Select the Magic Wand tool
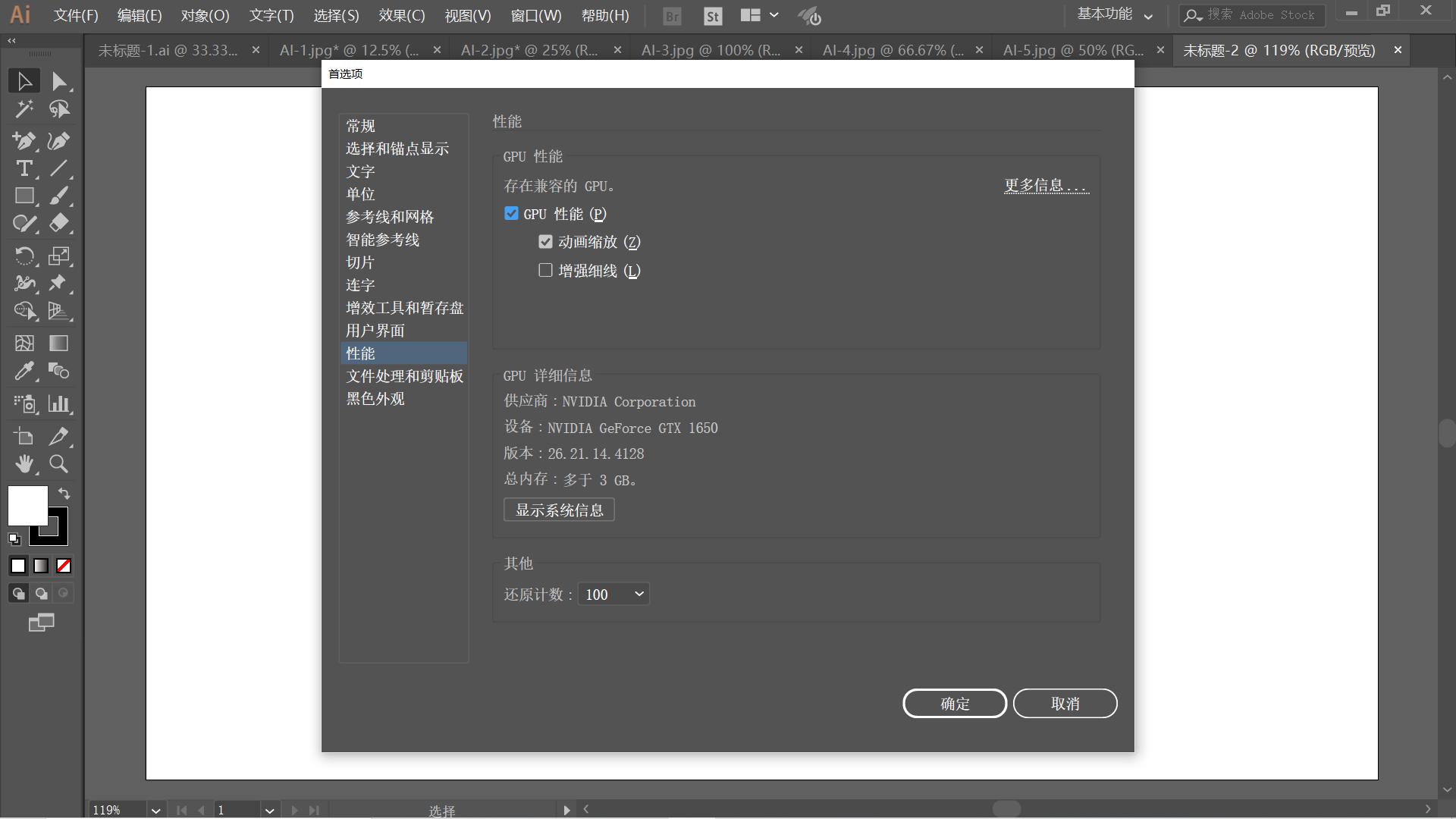Screen dimensions: 1456x819 24,110
